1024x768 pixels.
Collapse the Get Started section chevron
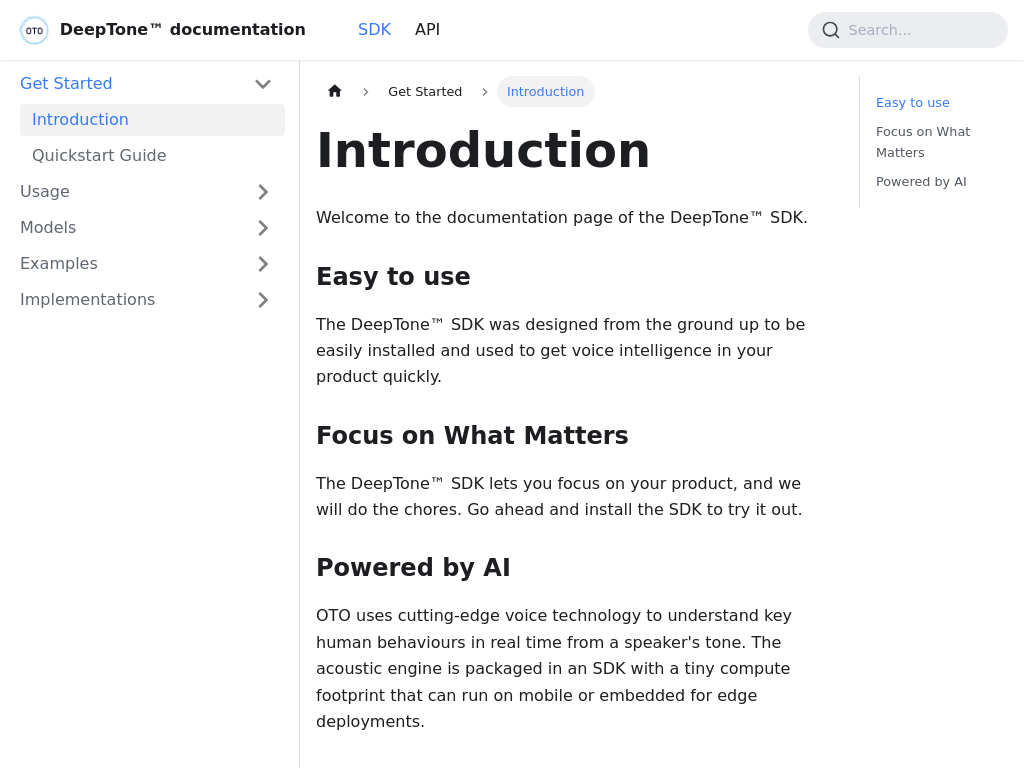click(263, 84)
